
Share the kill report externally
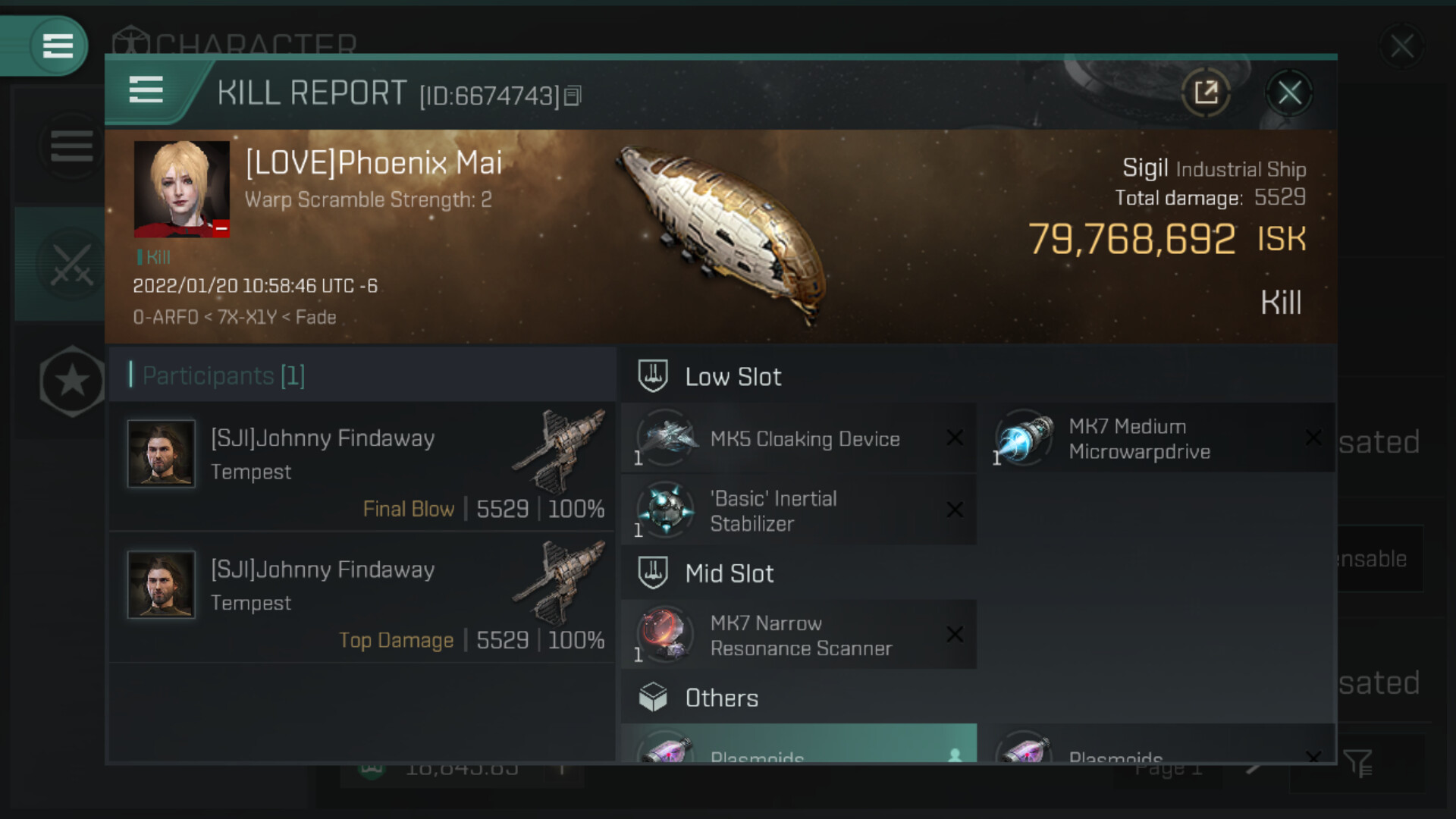click(1206, 93)
